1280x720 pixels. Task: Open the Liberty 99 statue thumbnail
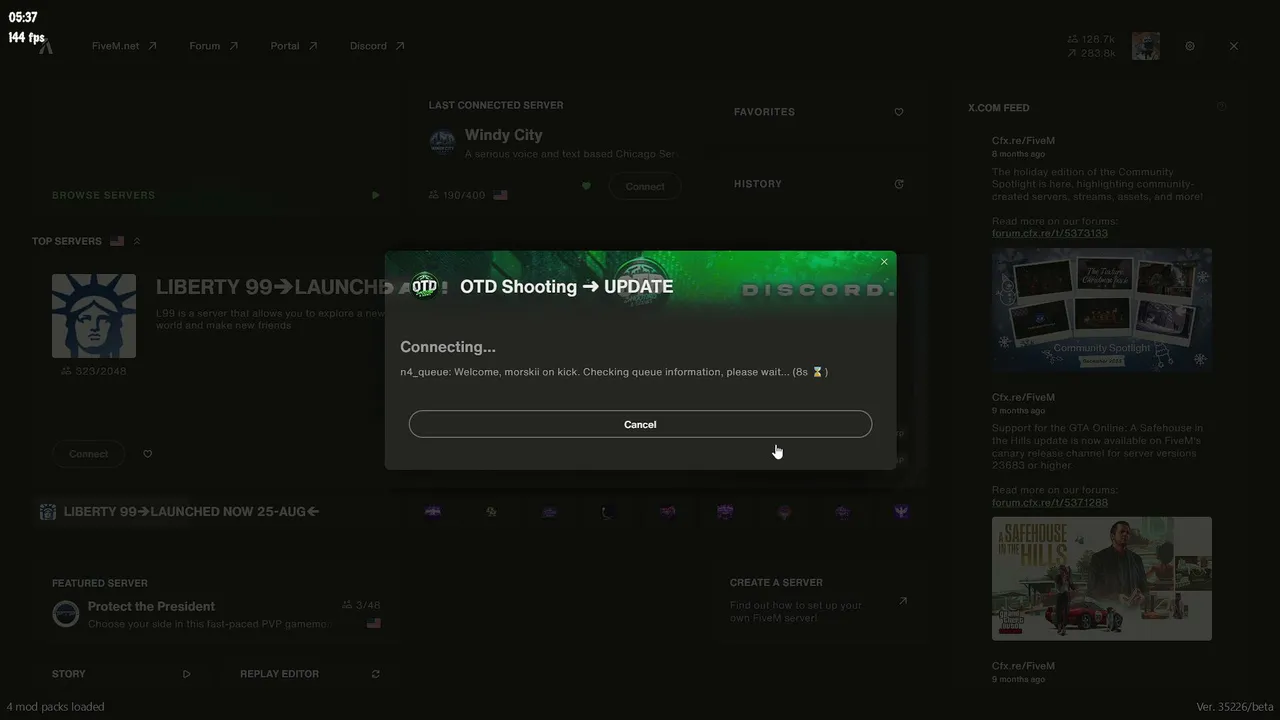94,316
